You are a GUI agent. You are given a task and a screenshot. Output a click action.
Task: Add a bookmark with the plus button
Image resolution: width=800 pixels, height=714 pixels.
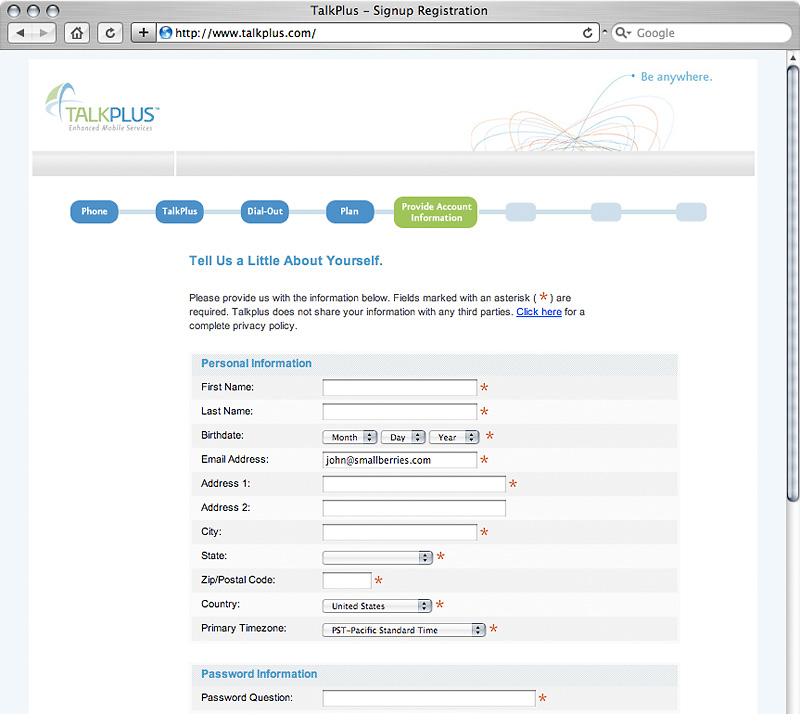coord(143,33)
